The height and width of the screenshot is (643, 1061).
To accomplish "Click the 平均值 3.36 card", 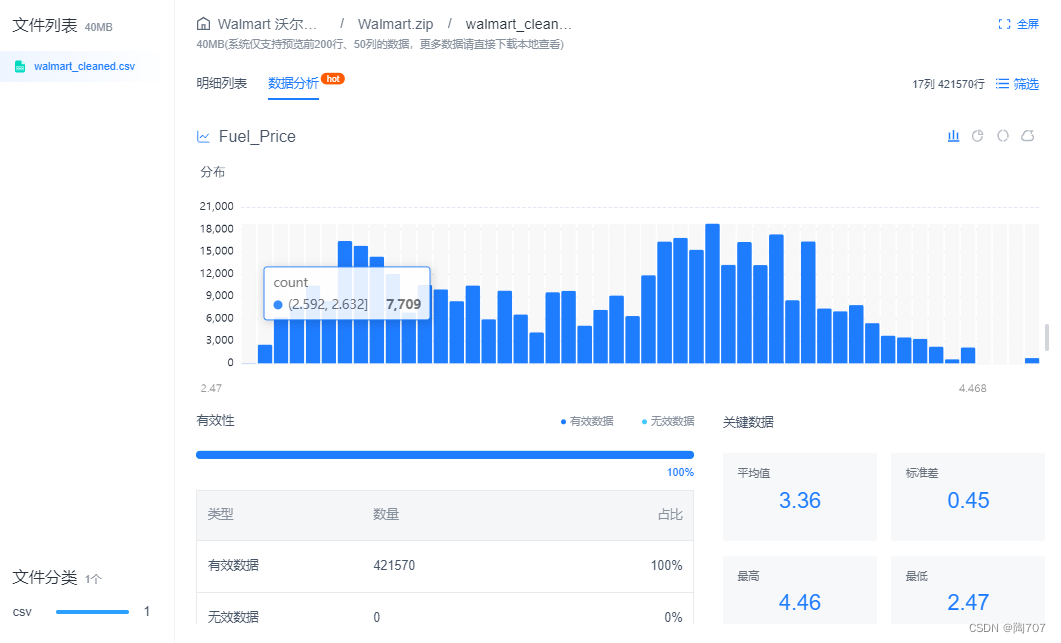I will click(800, 497).
